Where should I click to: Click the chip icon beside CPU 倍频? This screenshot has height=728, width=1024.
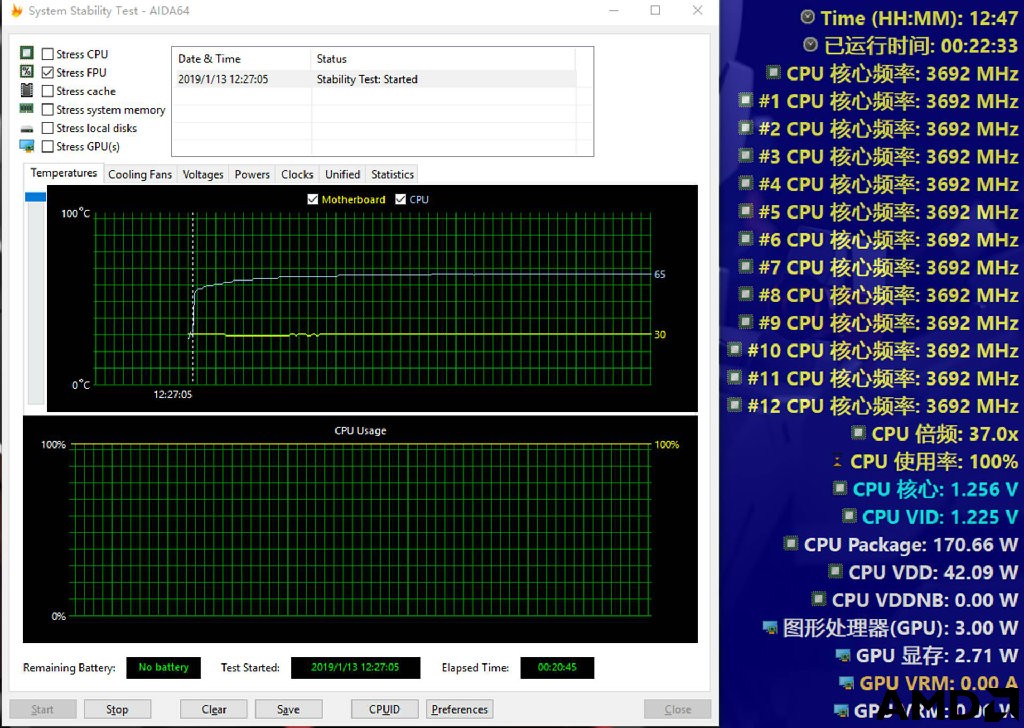click(859, 432)
